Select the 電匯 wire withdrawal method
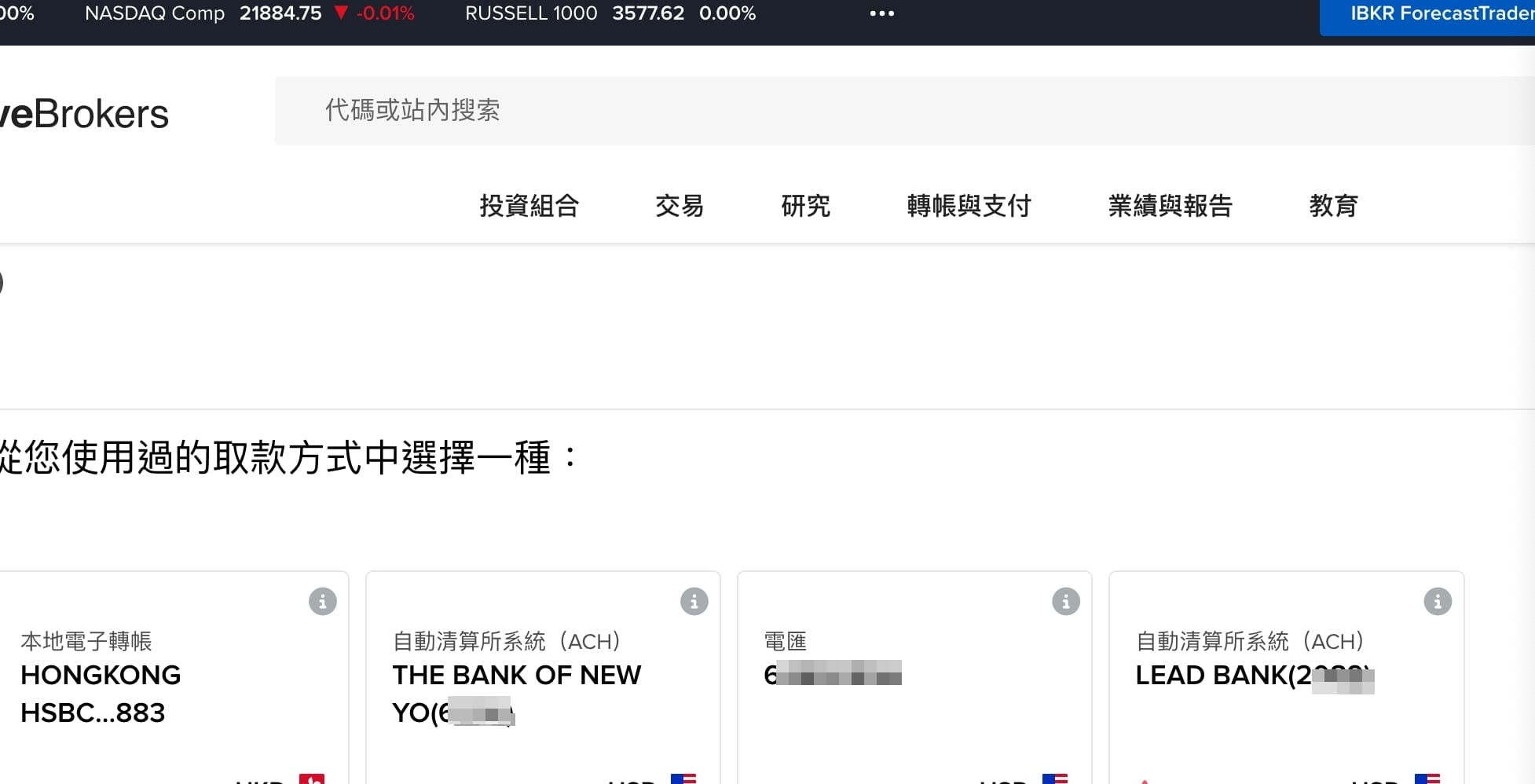The image size is (1535, 784). (914, 677)
